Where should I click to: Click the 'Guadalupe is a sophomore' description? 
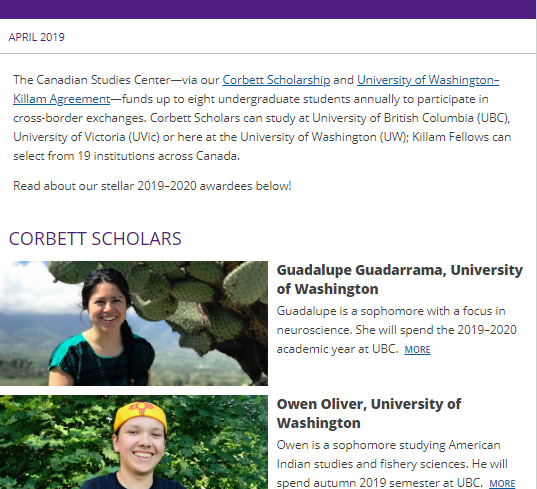click(397, 330)
